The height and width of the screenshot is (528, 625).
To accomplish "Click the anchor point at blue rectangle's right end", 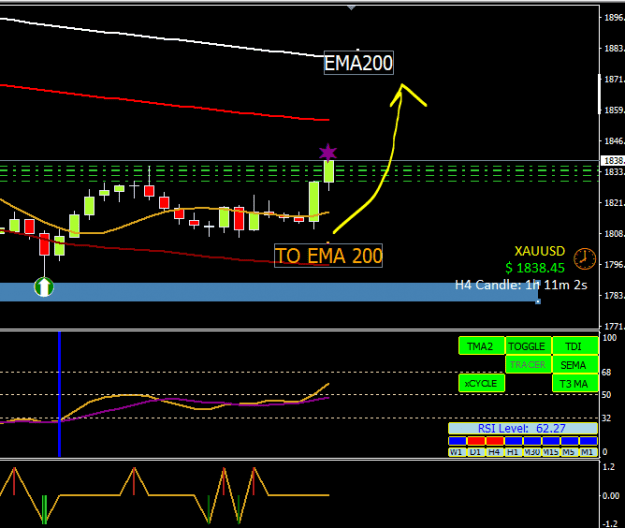I will 538,302.
